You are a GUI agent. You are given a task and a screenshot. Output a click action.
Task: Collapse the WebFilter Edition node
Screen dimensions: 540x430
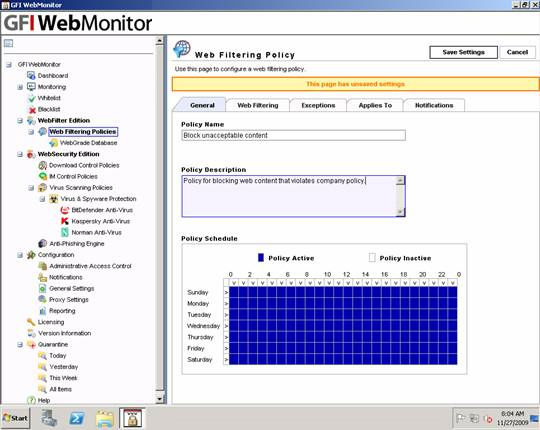(x=20, y=120)
